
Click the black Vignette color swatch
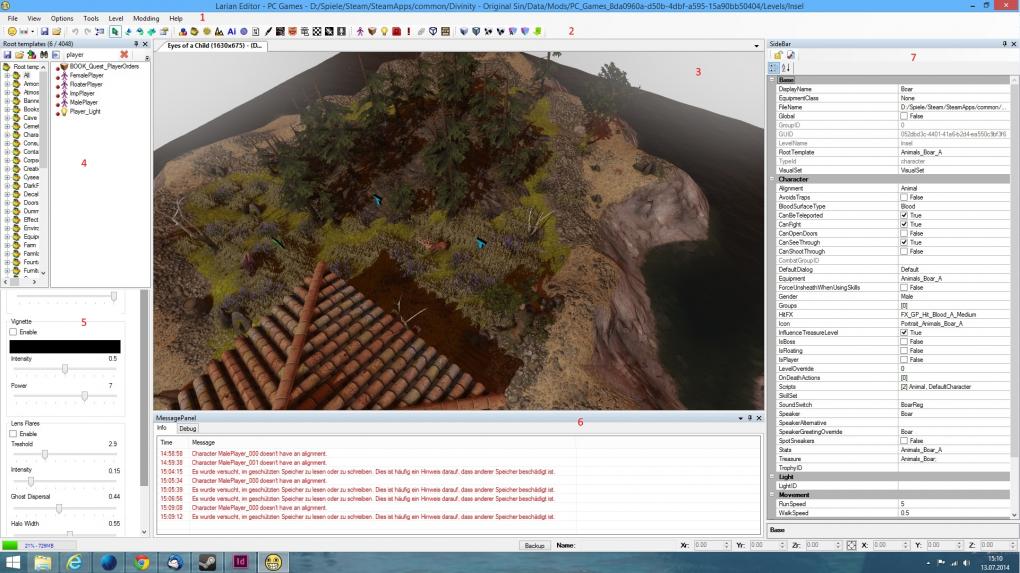coord(65,347)
